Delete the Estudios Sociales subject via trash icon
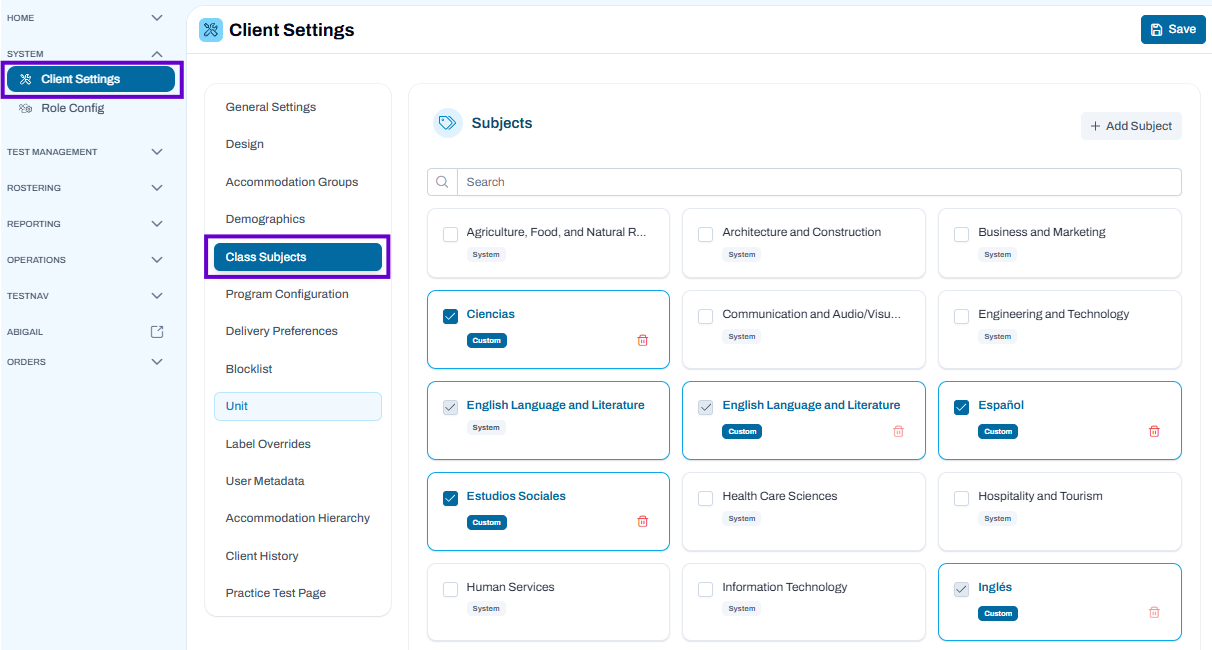 pyautogui.click(x=642, y=522)
